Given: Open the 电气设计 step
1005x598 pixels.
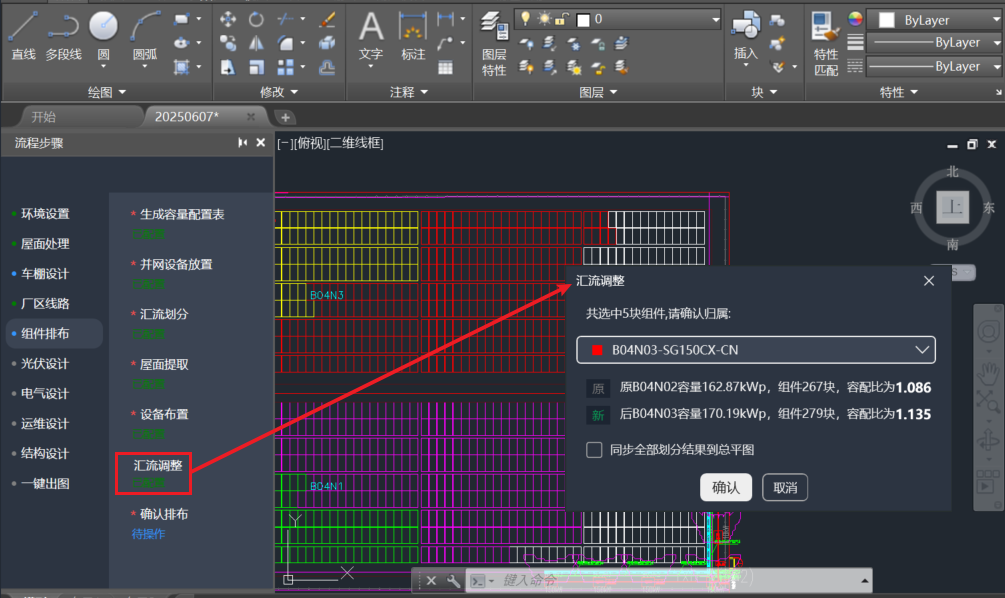Looking at the screenshot, I should point(45,394).
